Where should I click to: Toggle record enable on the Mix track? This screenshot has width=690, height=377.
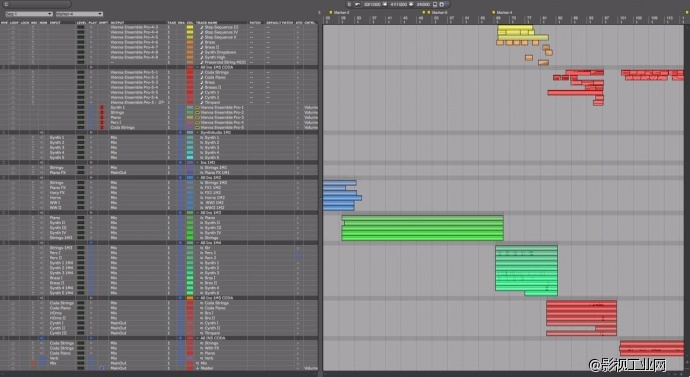(33, 363)
